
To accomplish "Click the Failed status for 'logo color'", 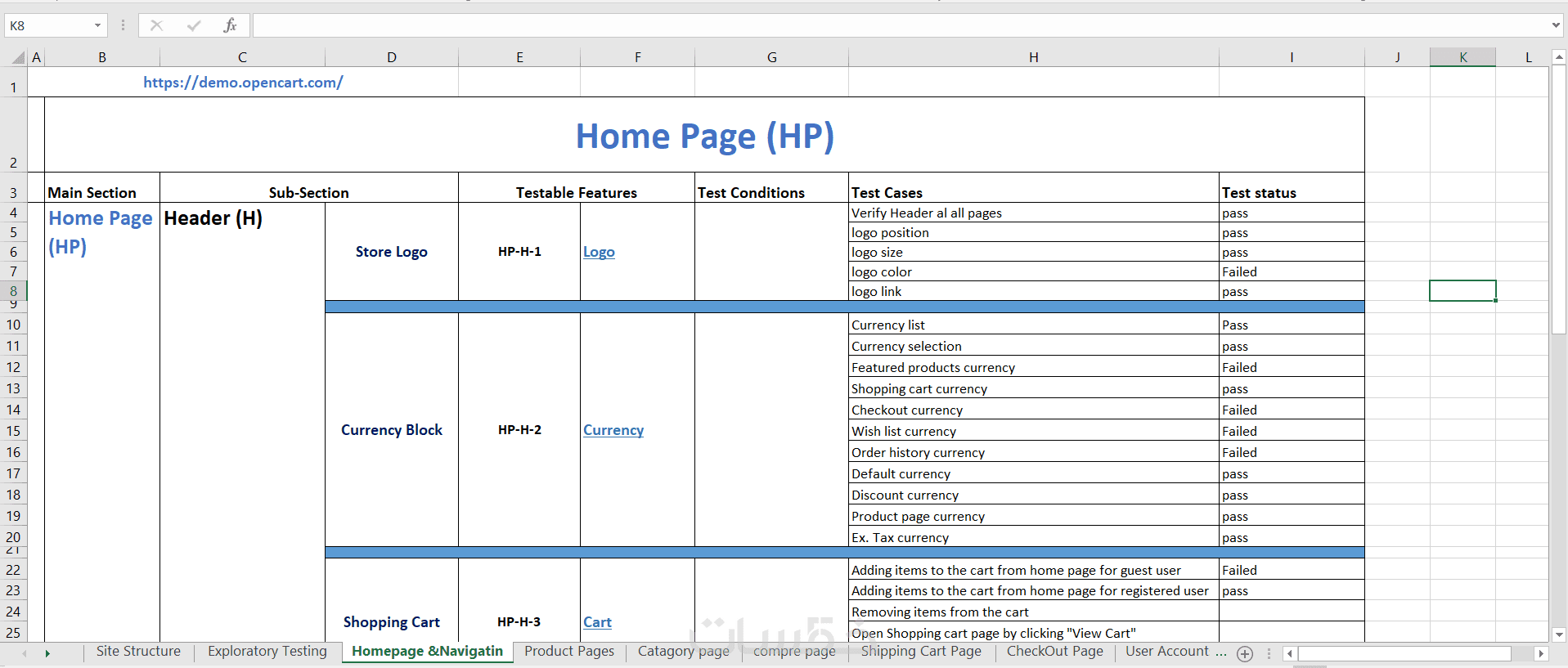I will pos(1292,271).
